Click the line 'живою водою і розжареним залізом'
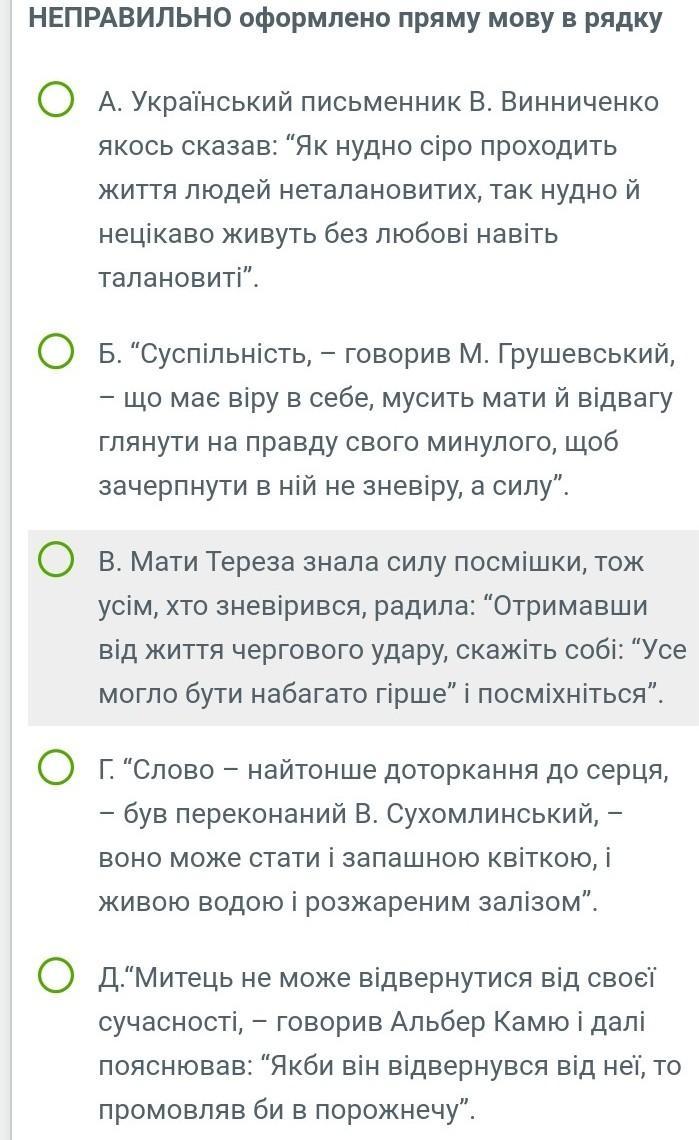Image resolution: width=699 pixels, height=1140 pixels. coord(348,902)
